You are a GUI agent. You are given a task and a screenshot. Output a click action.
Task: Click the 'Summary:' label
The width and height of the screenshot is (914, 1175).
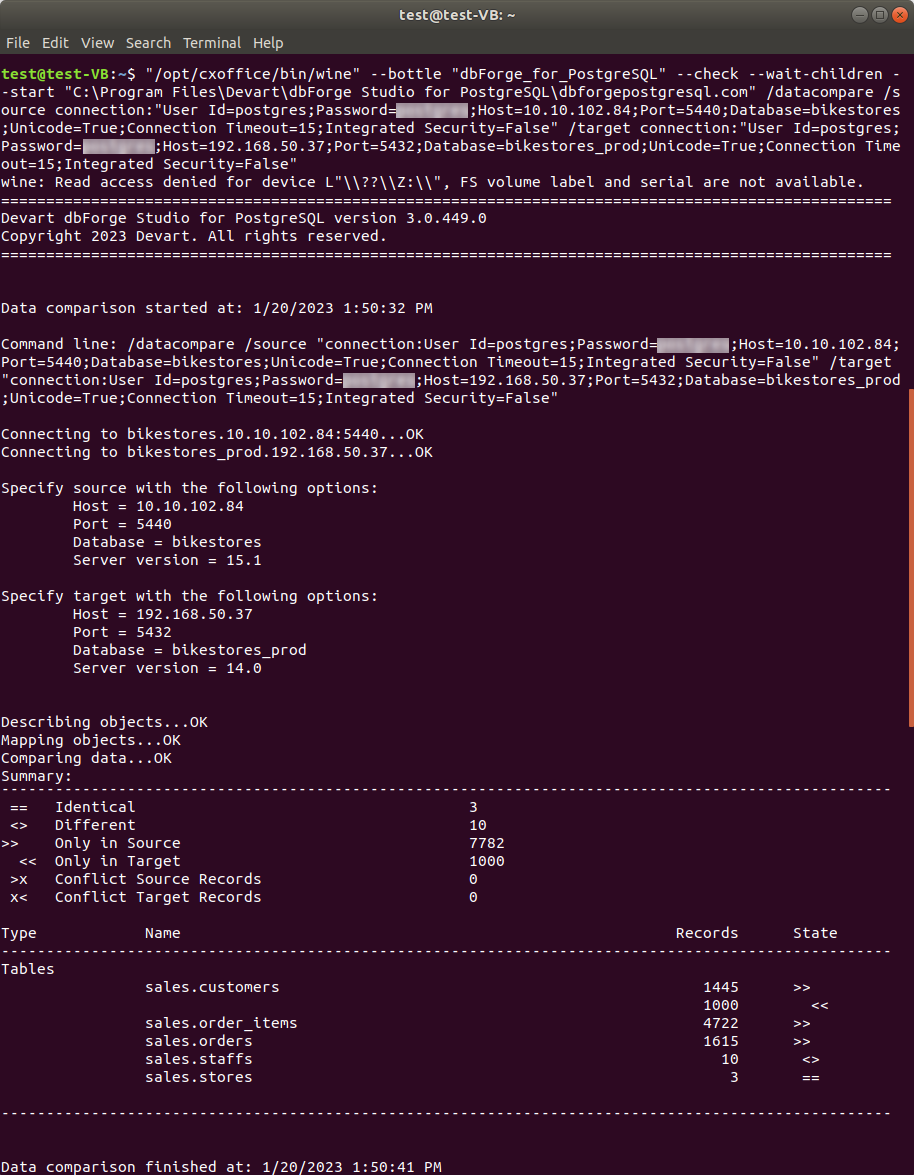(37, 776)
